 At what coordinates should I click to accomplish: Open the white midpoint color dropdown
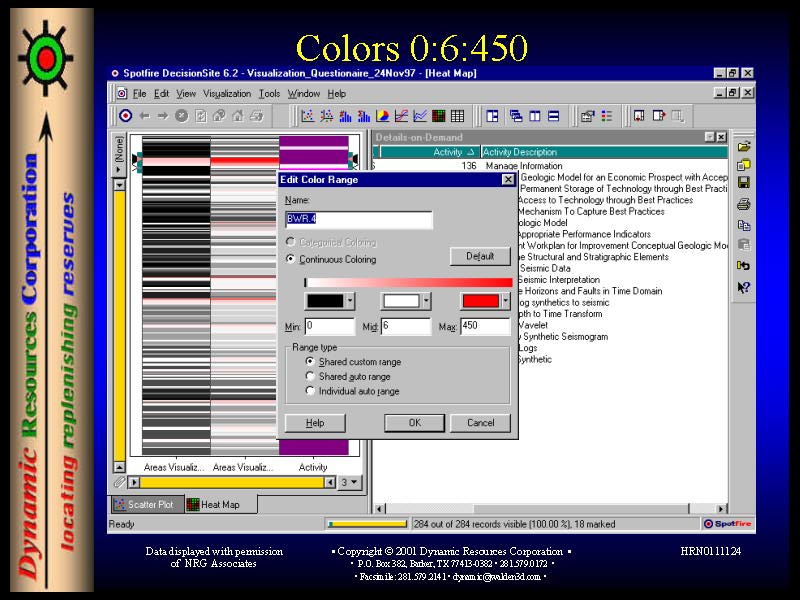coord(427,300)
